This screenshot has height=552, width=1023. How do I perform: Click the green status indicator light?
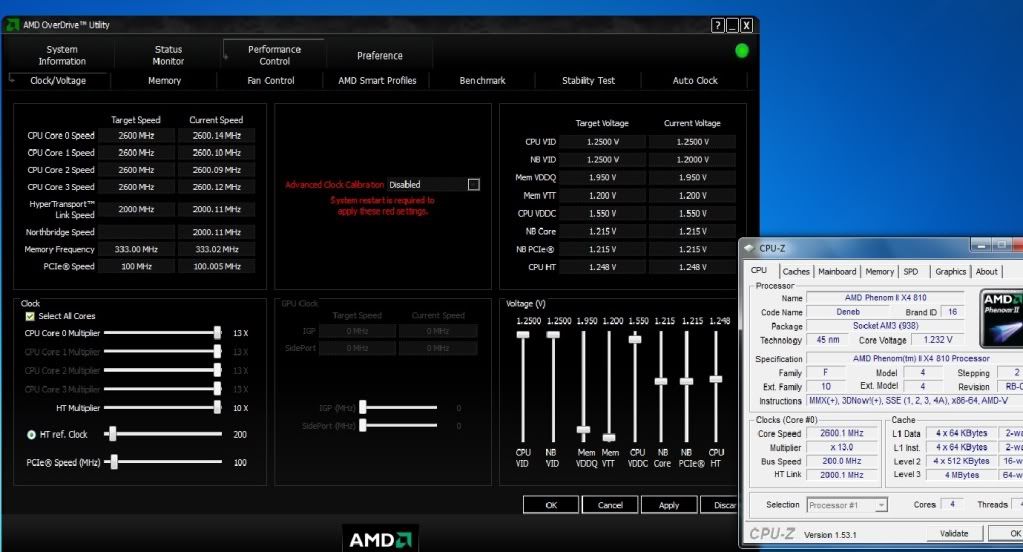click(742, 50)
